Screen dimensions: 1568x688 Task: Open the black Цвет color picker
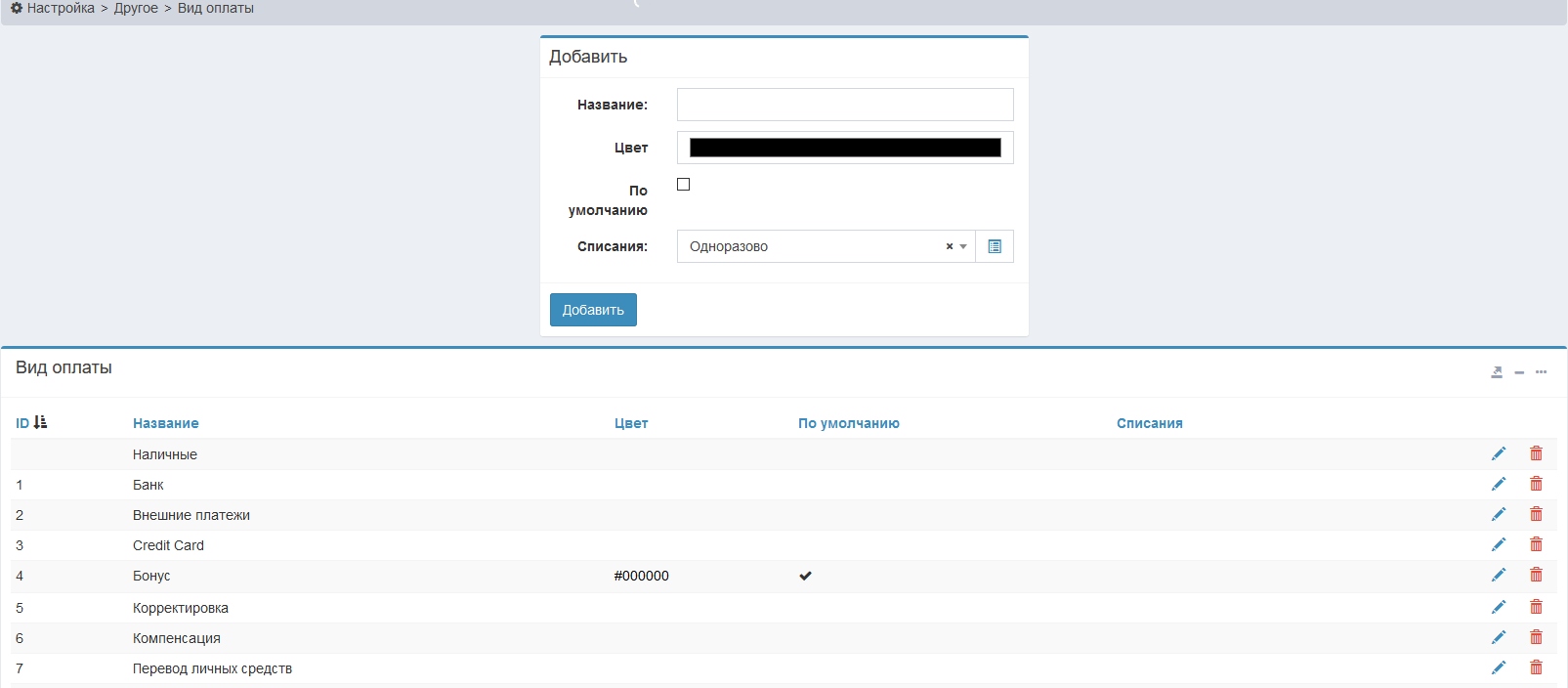tap(845, 148)
